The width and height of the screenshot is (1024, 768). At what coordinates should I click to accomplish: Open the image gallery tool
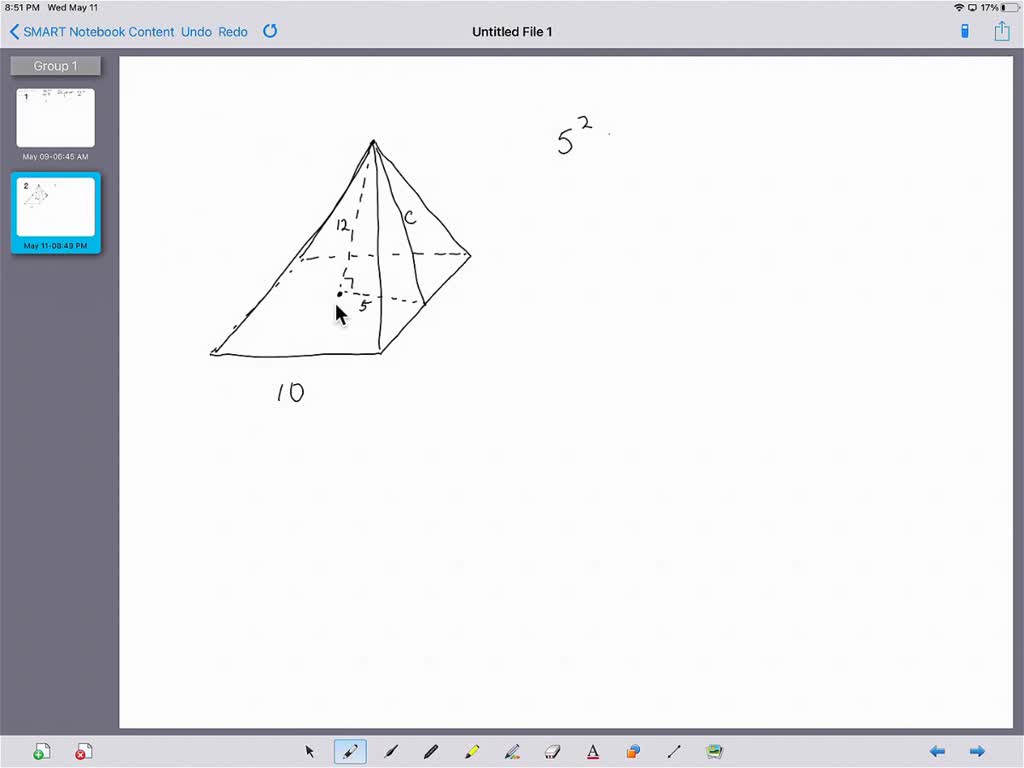coord(714,751)
